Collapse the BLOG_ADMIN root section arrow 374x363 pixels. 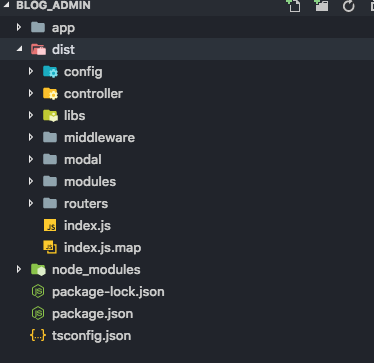[6, 5]
